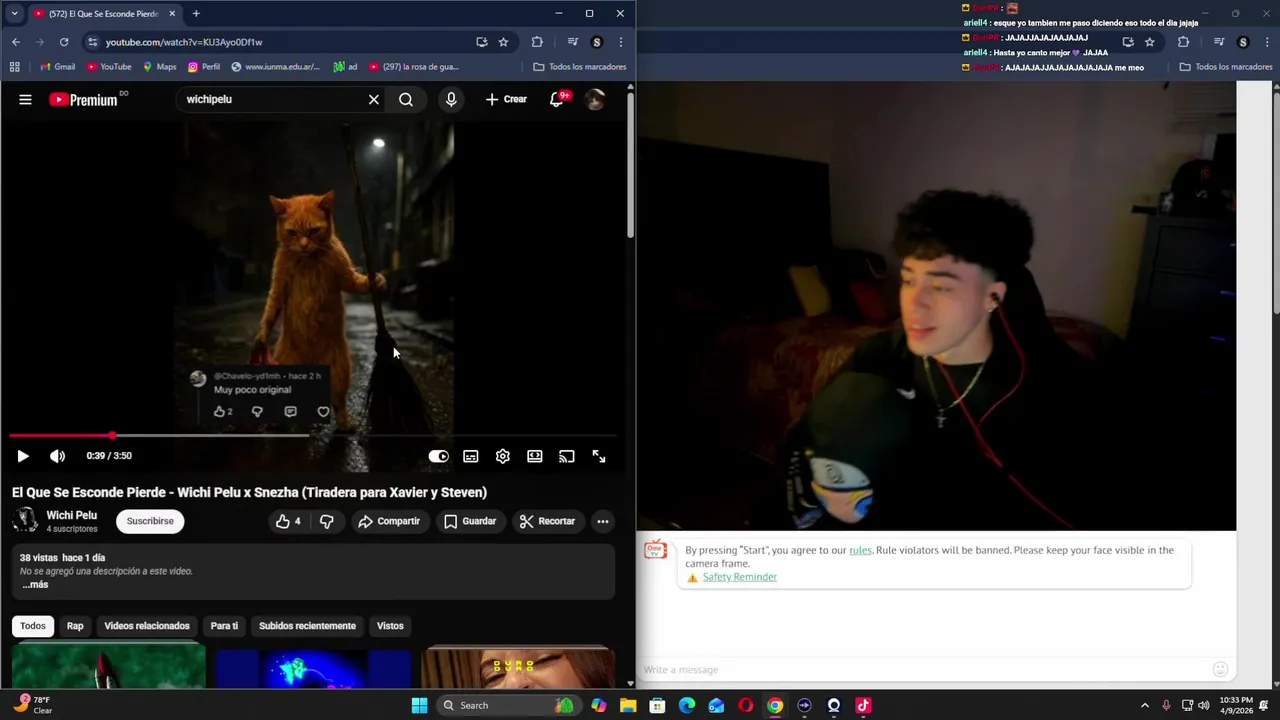Cast the video to a TV
1280x720 pixels.
pos(567,456)
